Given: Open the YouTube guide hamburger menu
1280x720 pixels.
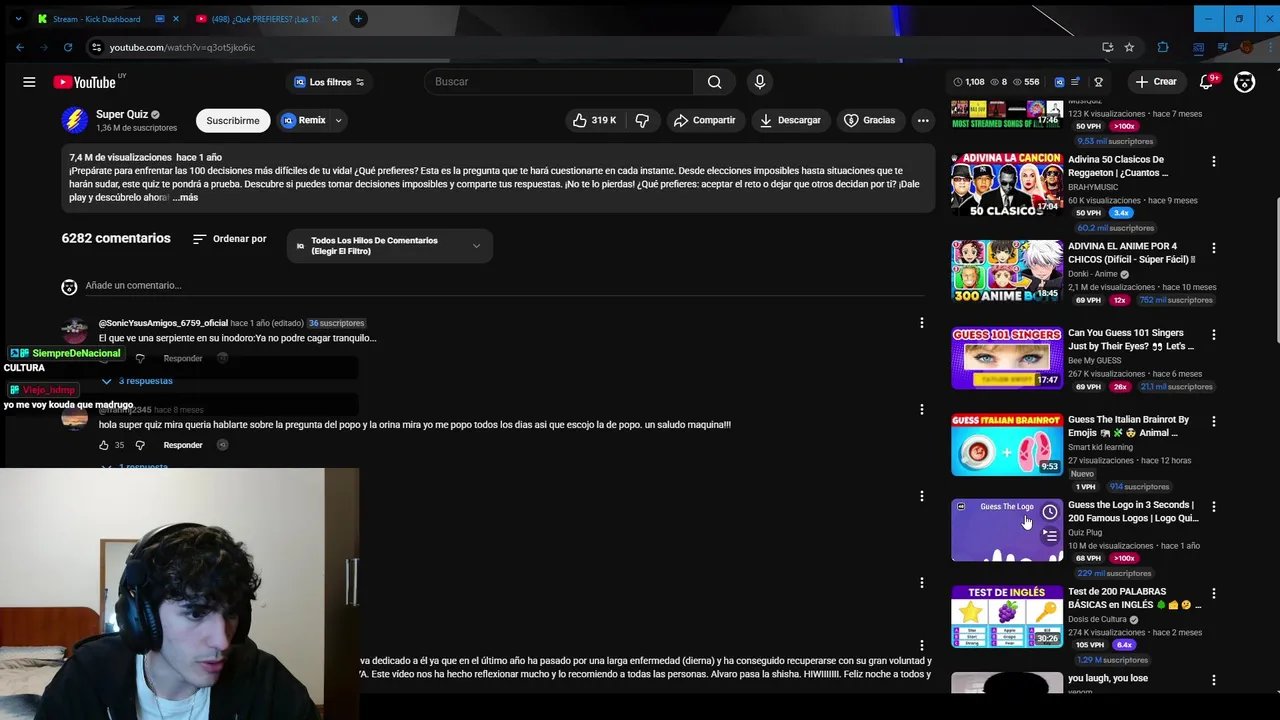Looking at the screenshot, I should pos(29,82).
